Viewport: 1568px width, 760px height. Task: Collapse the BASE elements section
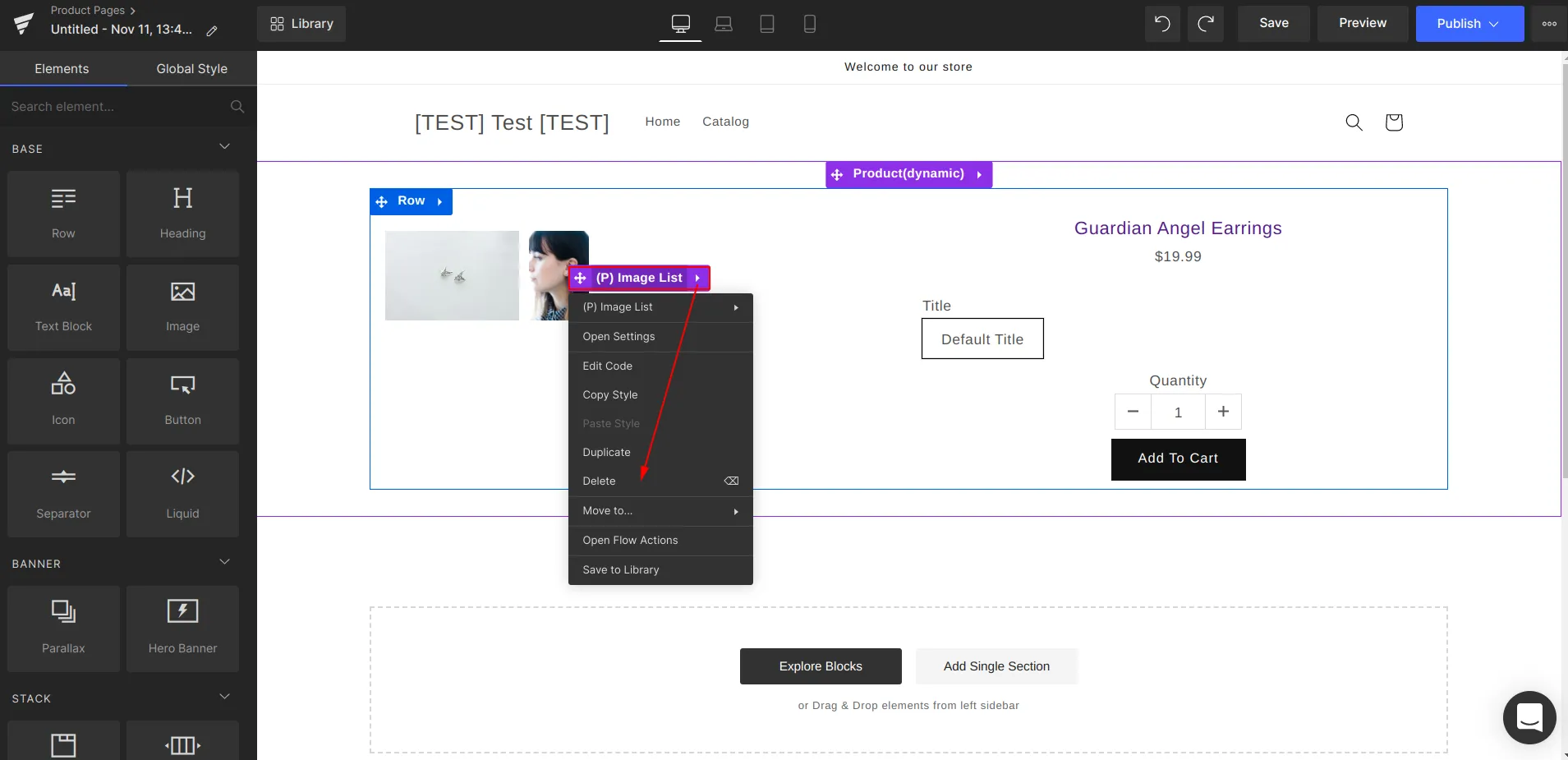[x=224, y=147]
